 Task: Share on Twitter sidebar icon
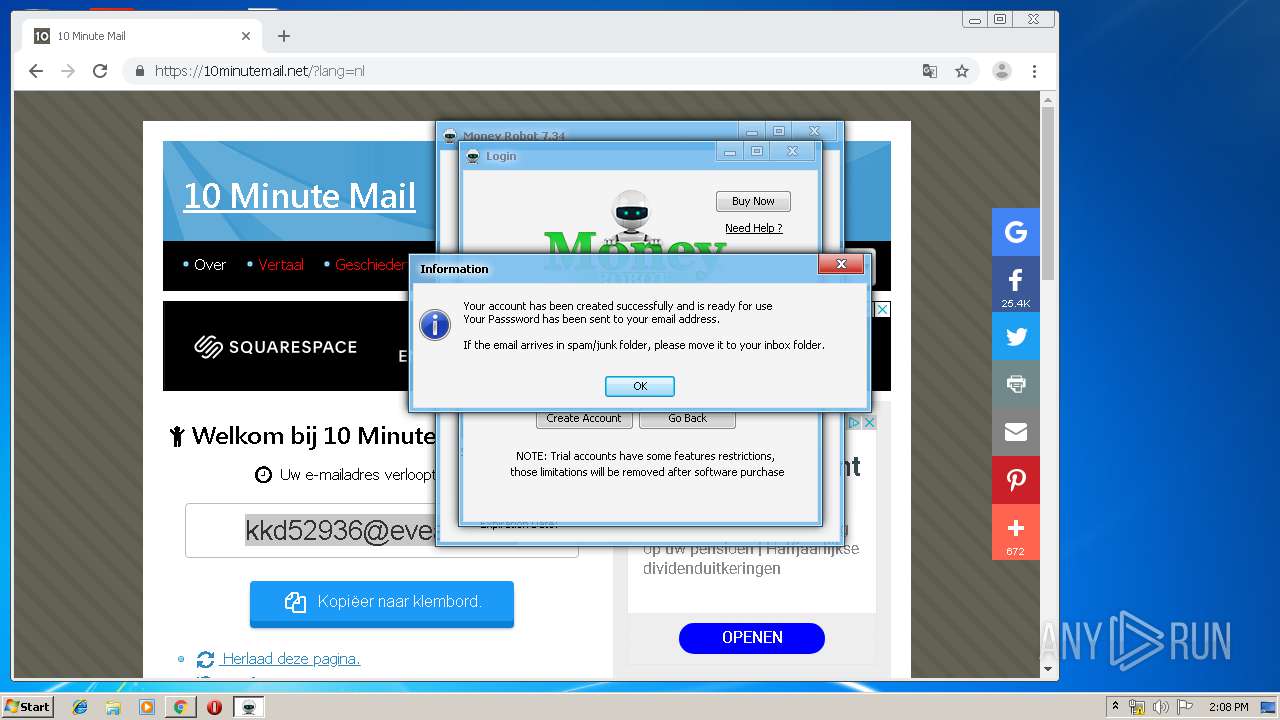[x=1016, y=336]
